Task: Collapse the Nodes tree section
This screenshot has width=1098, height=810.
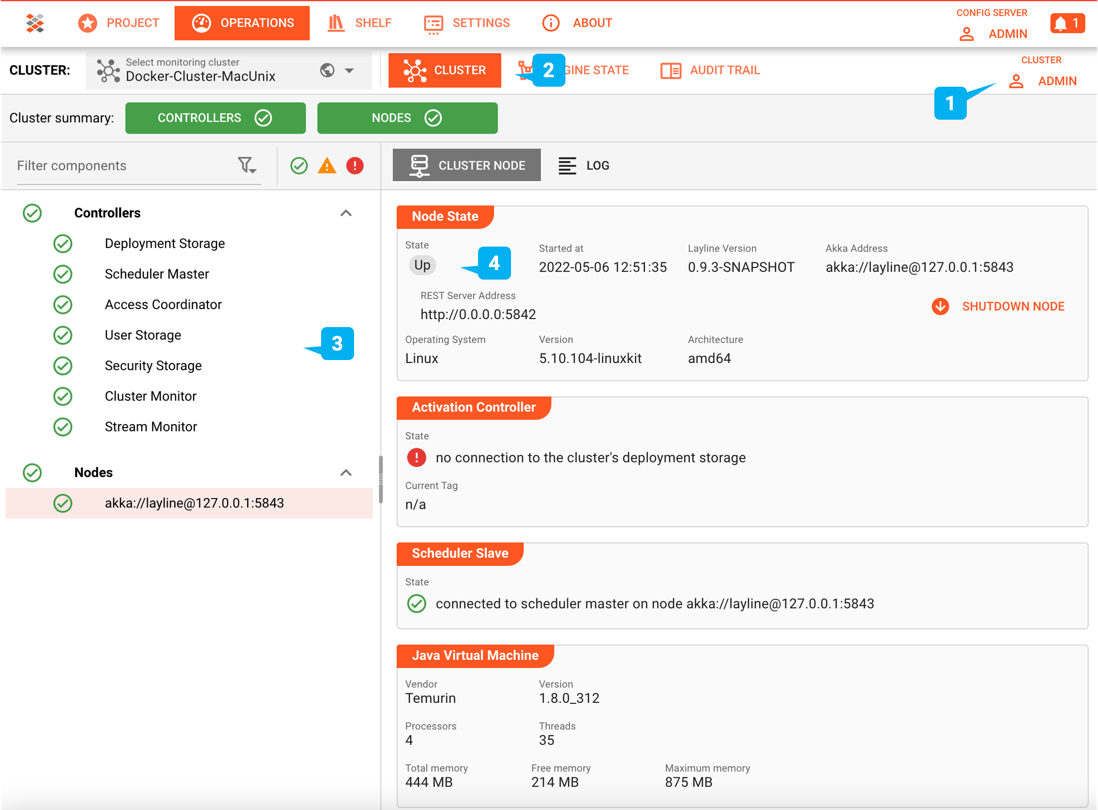Action: pos(346,472)
